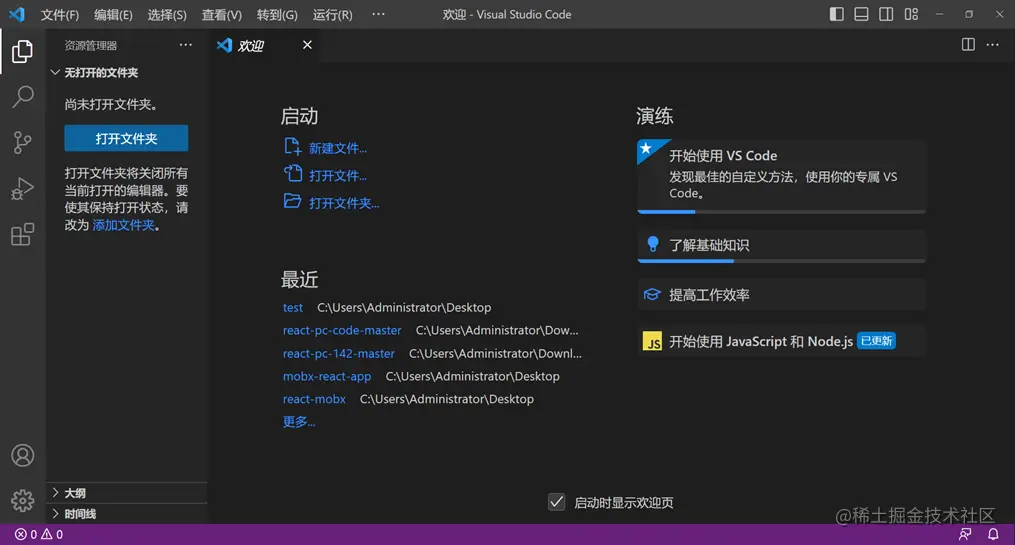This screenshot has width=1015, height=545.
Task: Open Explorer views and more actions ellipsis
Action: tap(186, 45)
